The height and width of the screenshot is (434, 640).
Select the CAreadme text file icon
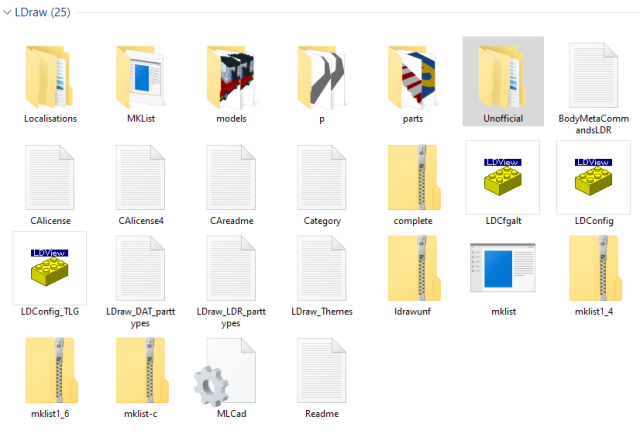pos(231,178)
